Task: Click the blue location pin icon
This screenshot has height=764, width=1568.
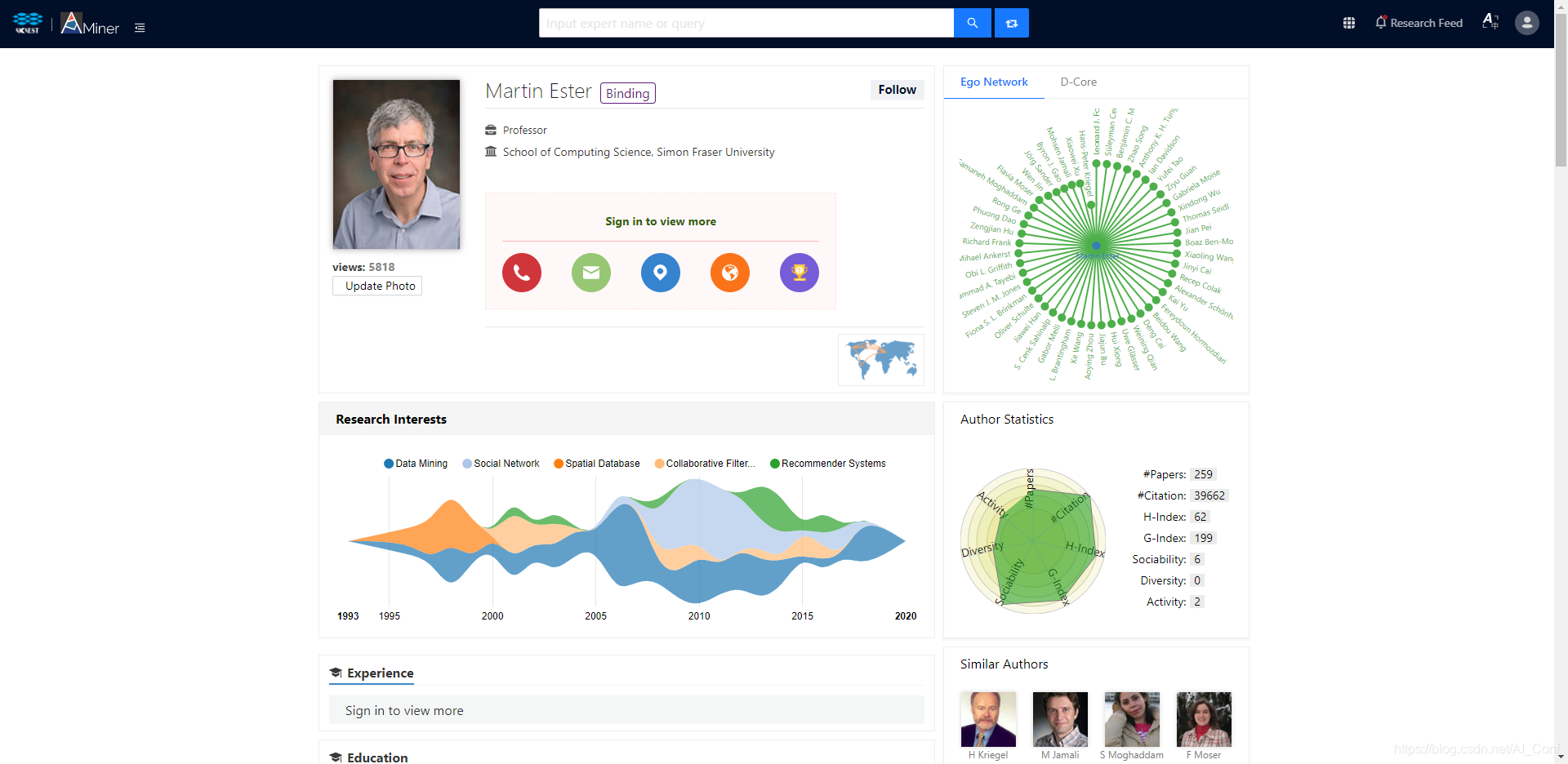Action: click(x=661, y=273)
